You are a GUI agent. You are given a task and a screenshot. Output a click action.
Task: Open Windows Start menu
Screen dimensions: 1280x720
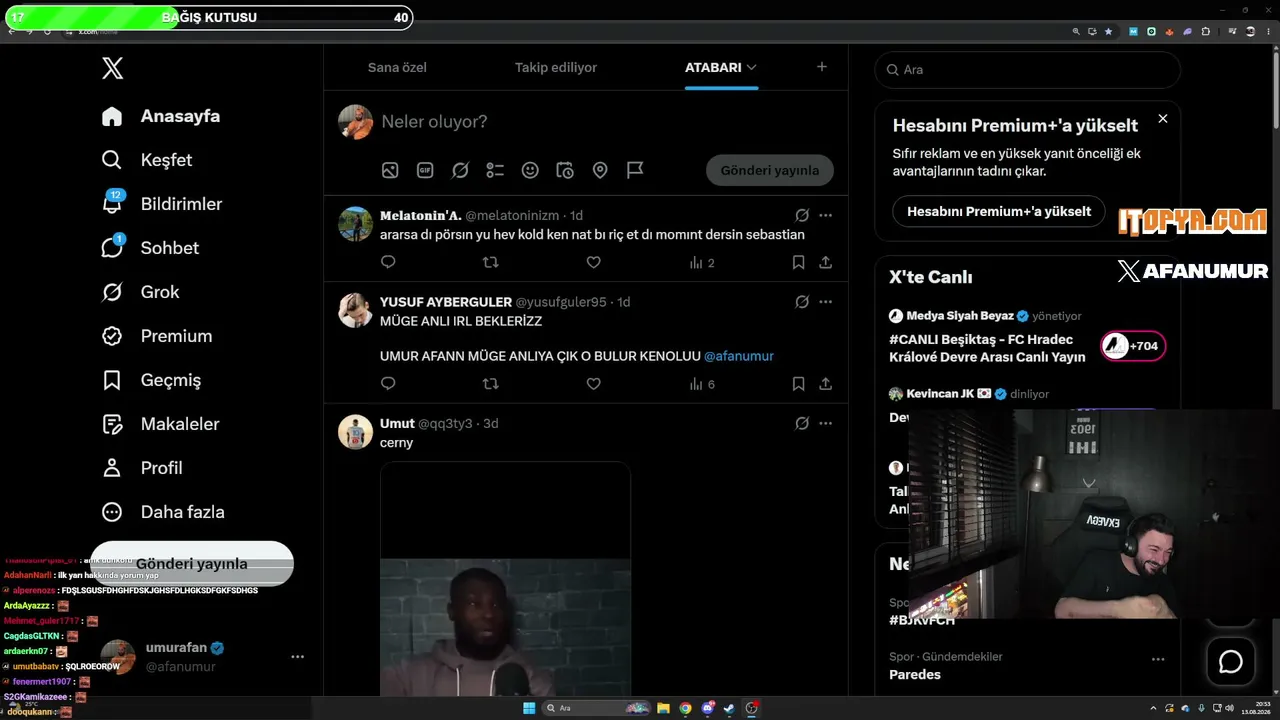pyautogui.click(x=528, y=708)
